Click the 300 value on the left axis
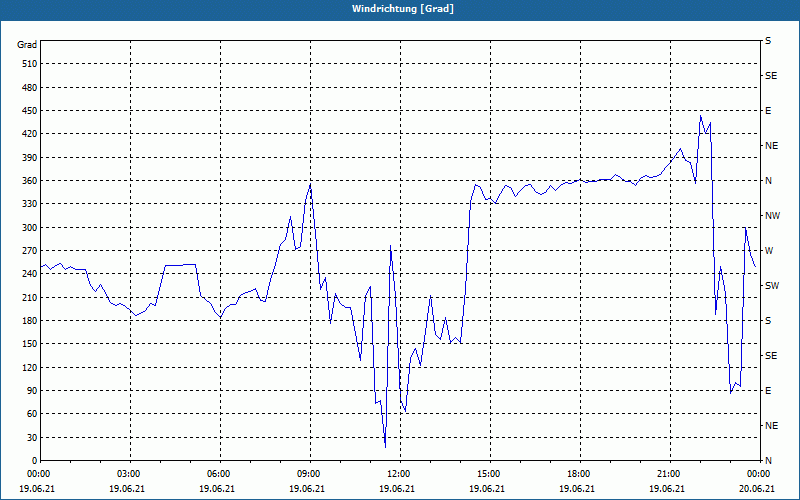The image size is (800, 500). click(x=30, y=228)
